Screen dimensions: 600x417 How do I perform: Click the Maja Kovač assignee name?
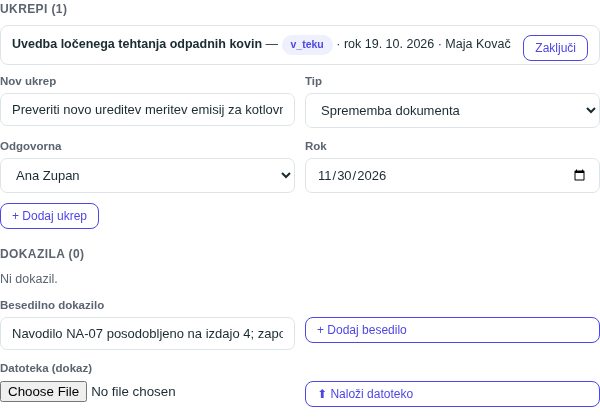pos(478,44)
